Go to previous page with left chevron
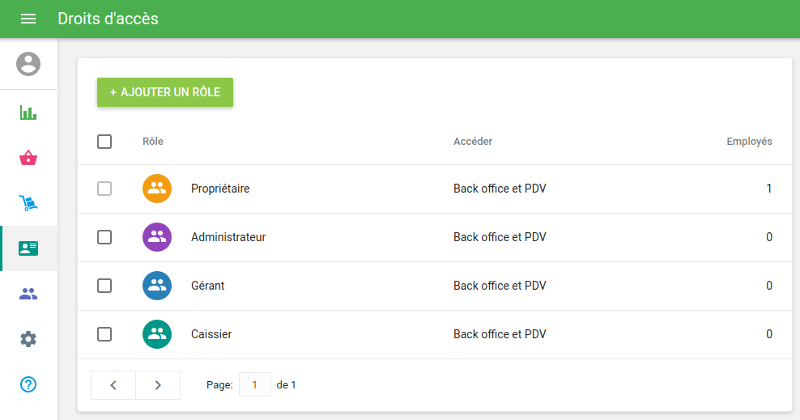 pos(113,385)
